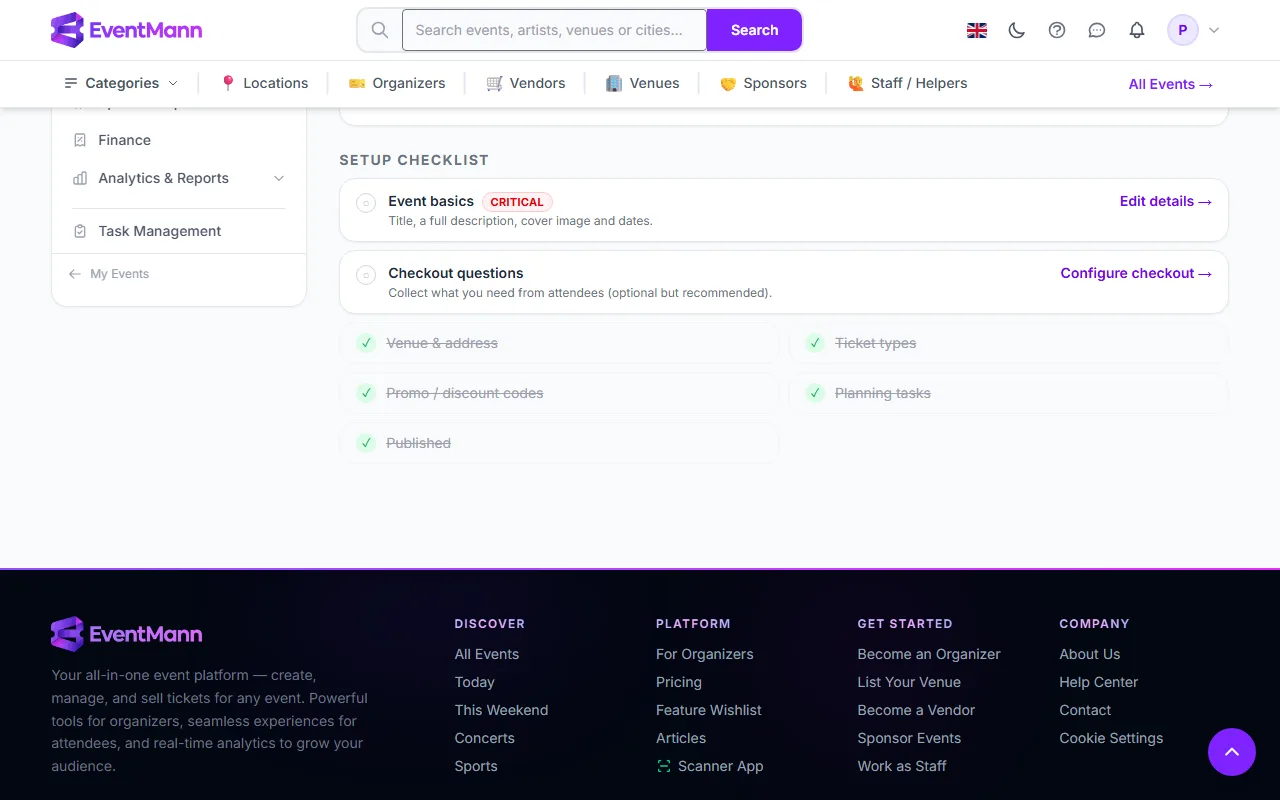
Task: Expand the profile menu chevron
Action: [1214, 30]
